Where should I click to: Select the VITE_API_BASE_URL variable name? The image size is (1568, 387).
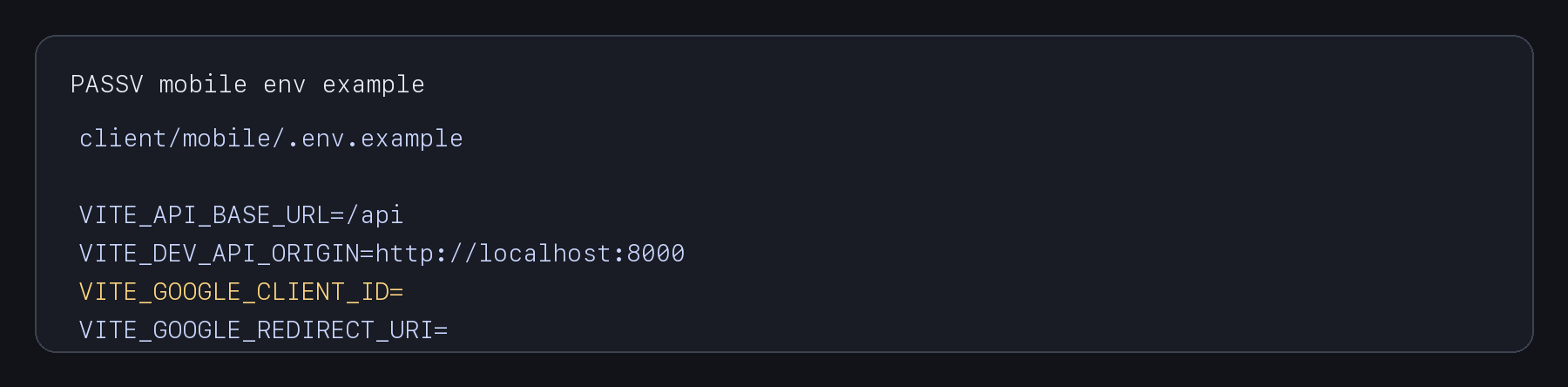204,215
